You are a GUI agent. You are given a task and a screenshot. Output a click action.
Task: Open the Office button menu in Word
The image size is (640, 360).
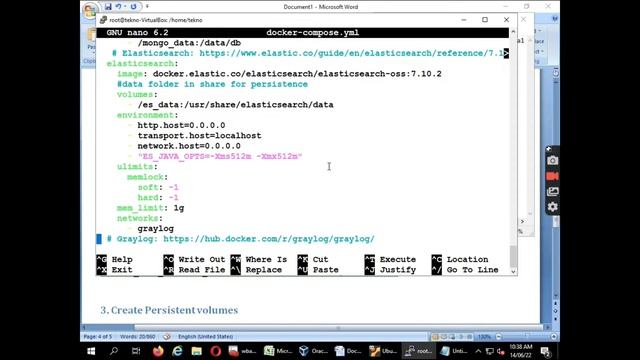tap(90, 10)
